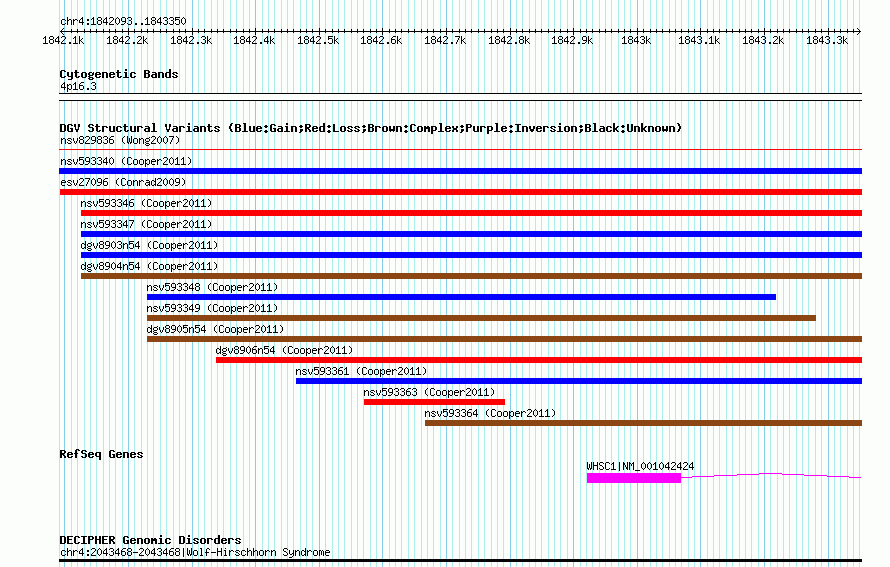The image size is (890, 567).
Task: Click the 1843k ruler position
Action: click(x=636, y=40)
